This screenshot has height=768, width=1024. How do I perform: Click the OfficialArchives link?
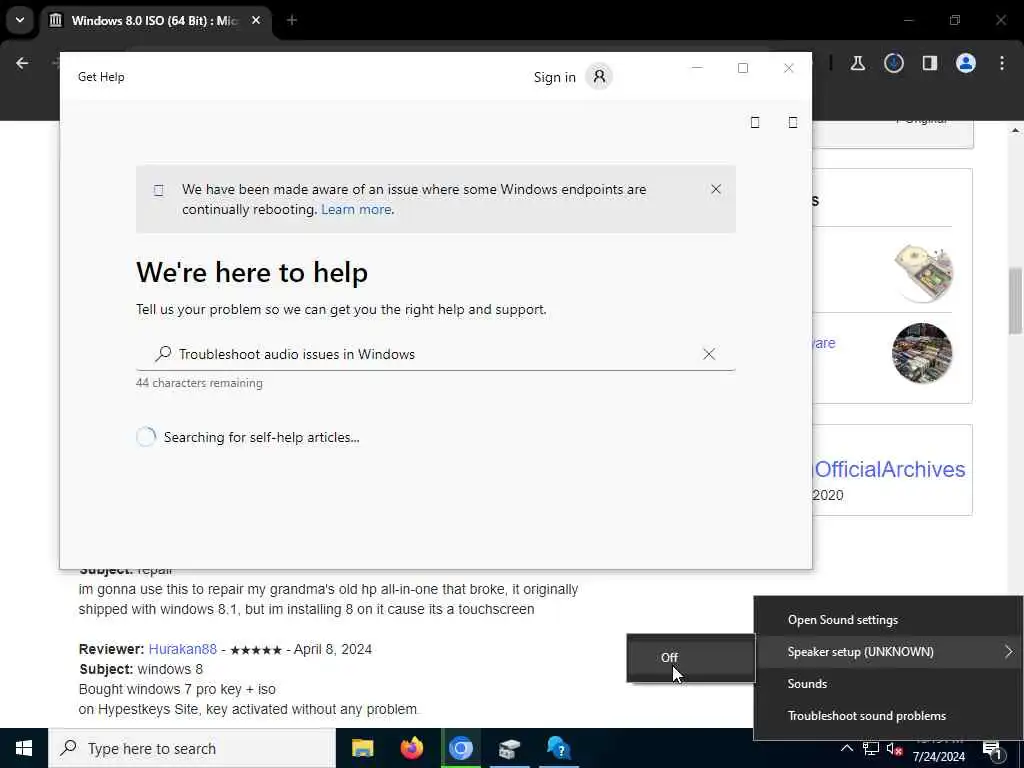pyautogui.click(x=889, y=469)
